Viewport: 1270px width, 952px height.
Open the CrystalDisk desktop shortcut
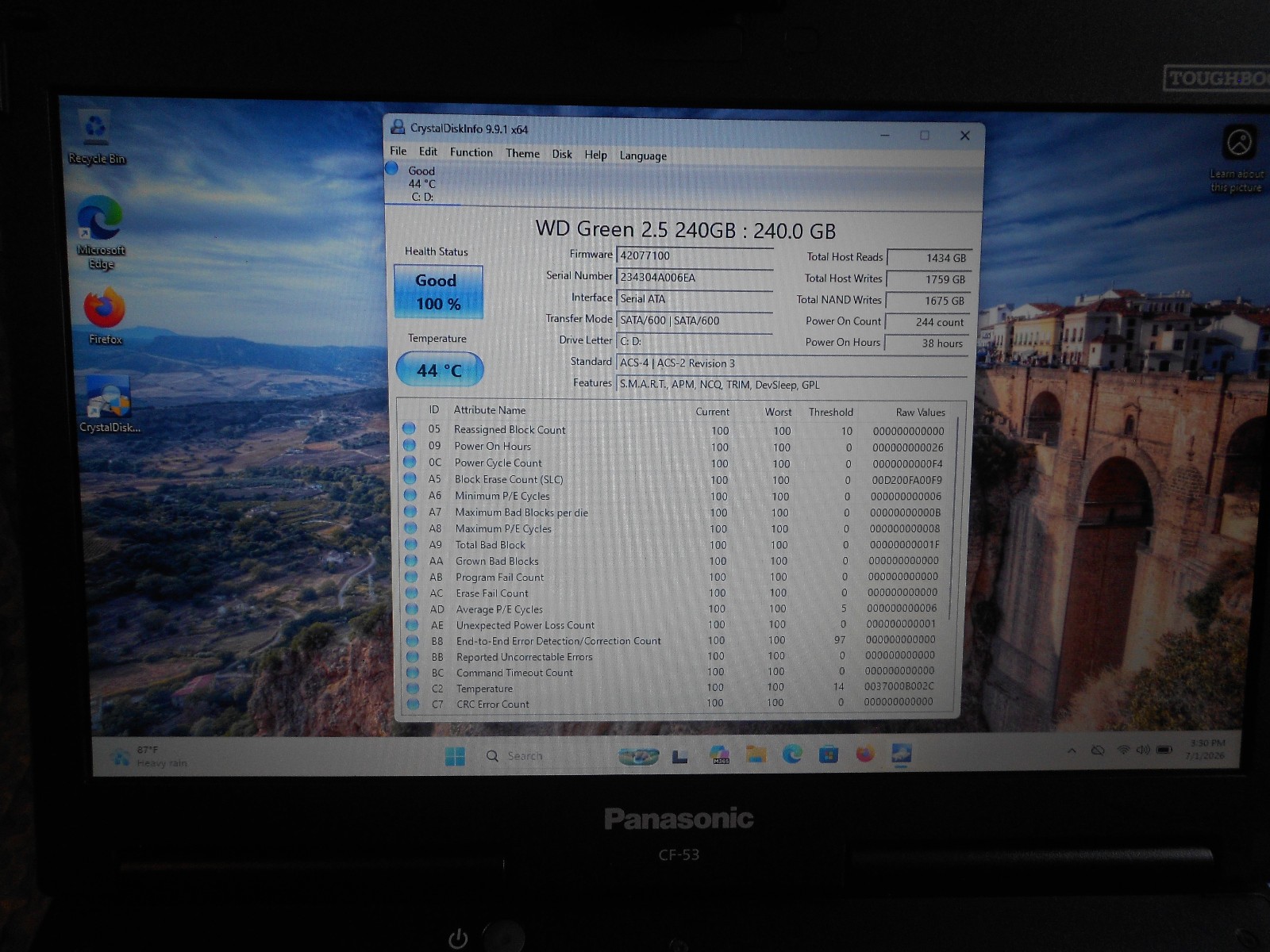[110, 404]
